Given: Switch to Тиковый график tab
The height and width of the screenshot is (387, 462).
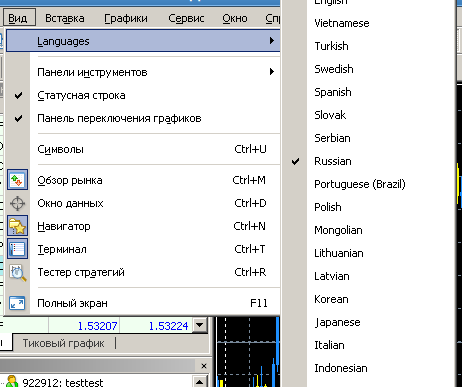Looking at the screenshot, I should (x=64, y=343).
